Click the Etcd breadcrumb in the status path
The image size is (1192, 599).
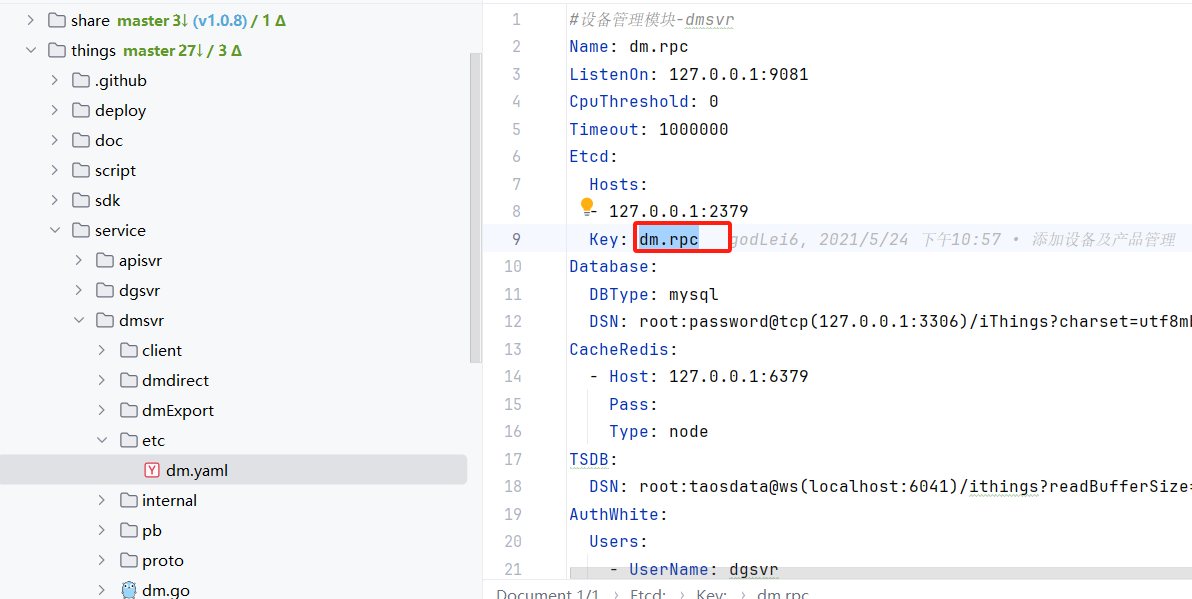(649, 594)
